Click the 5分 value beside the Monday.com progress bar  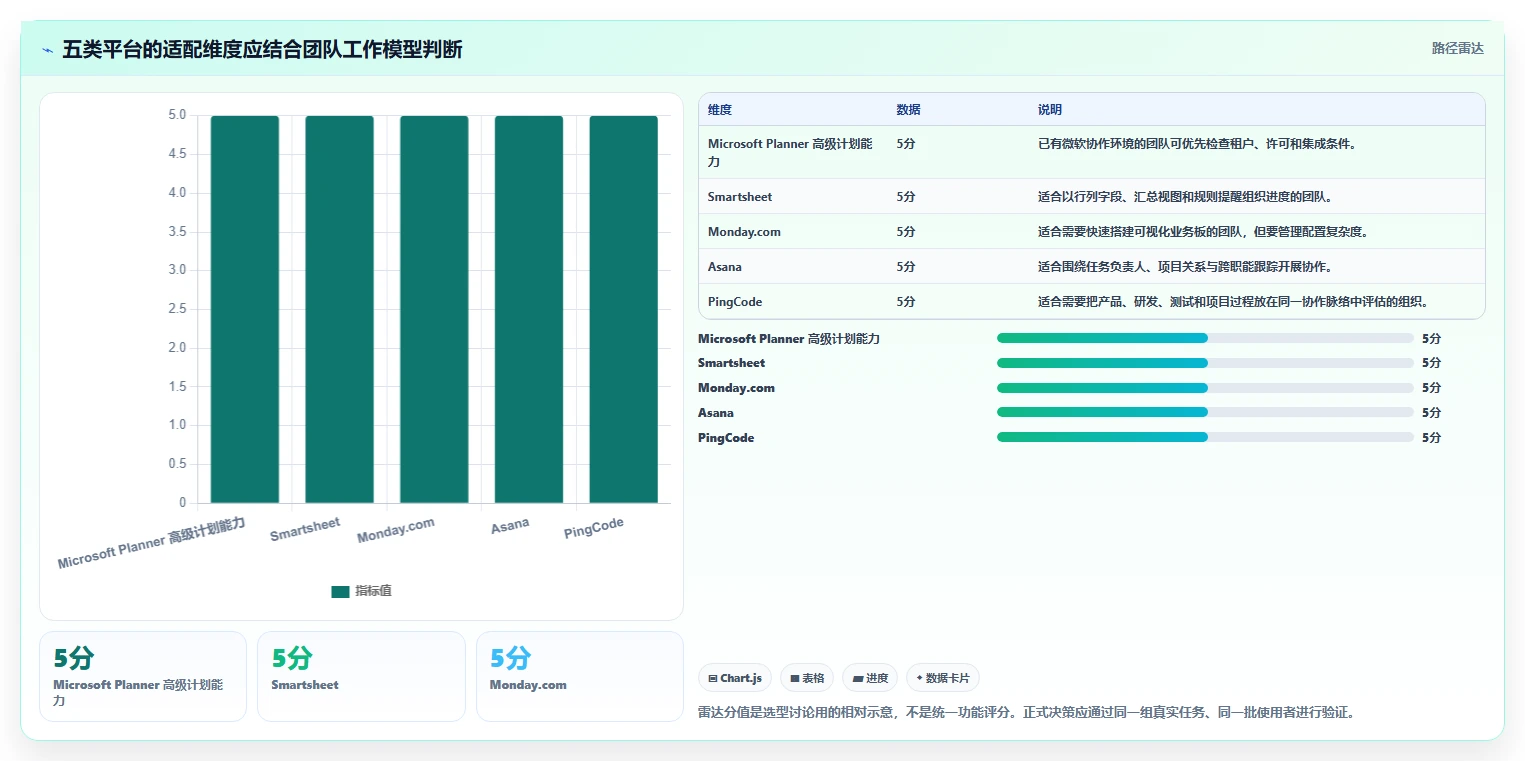(1431, 388)
